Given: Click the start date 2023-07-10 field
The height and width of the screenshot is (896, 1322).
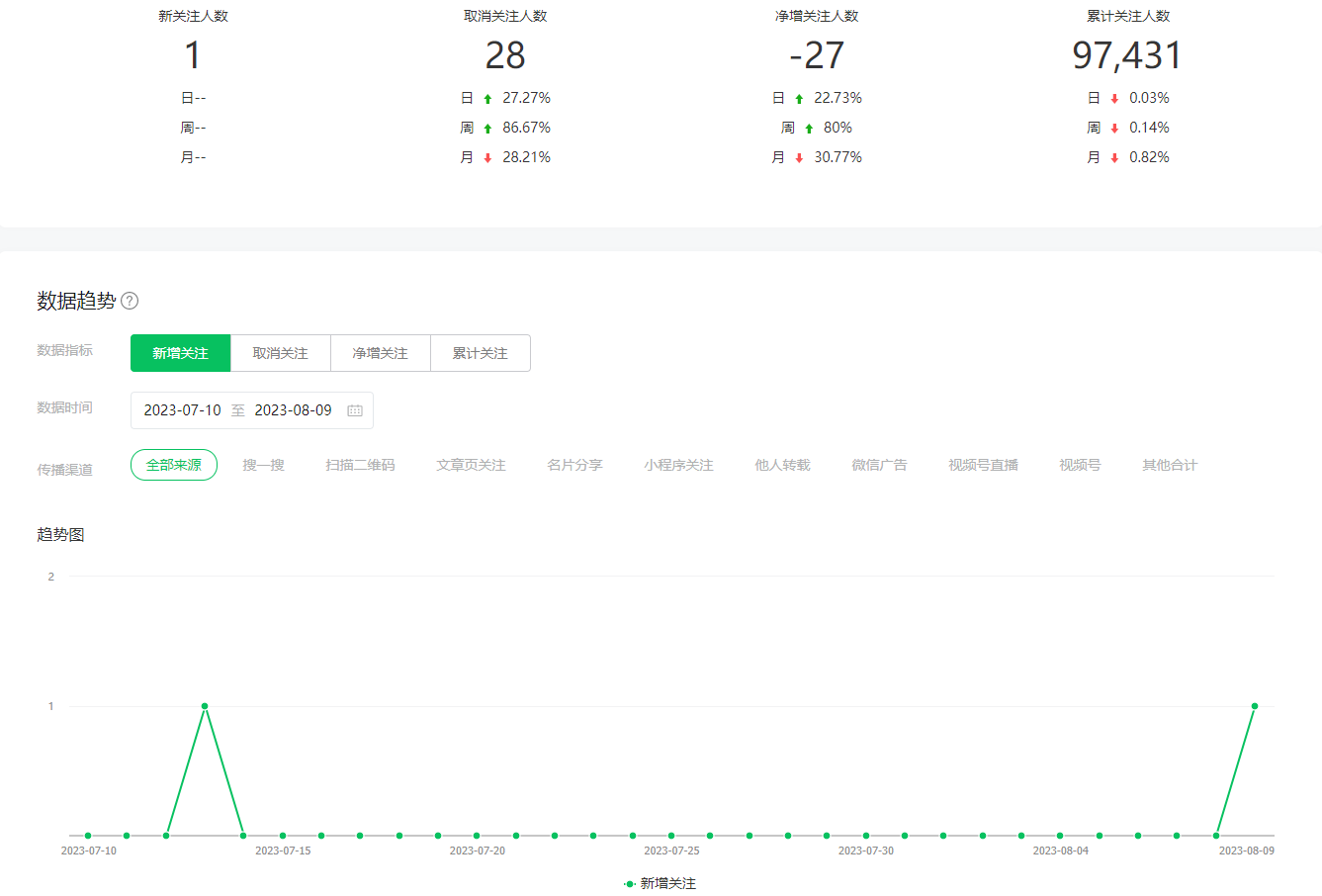Looking at the screenshot, I should [183, 410].
